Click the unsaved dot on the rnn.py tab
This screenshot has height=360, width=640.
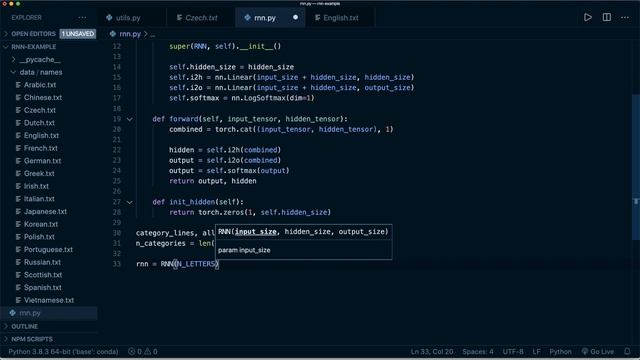296,18
